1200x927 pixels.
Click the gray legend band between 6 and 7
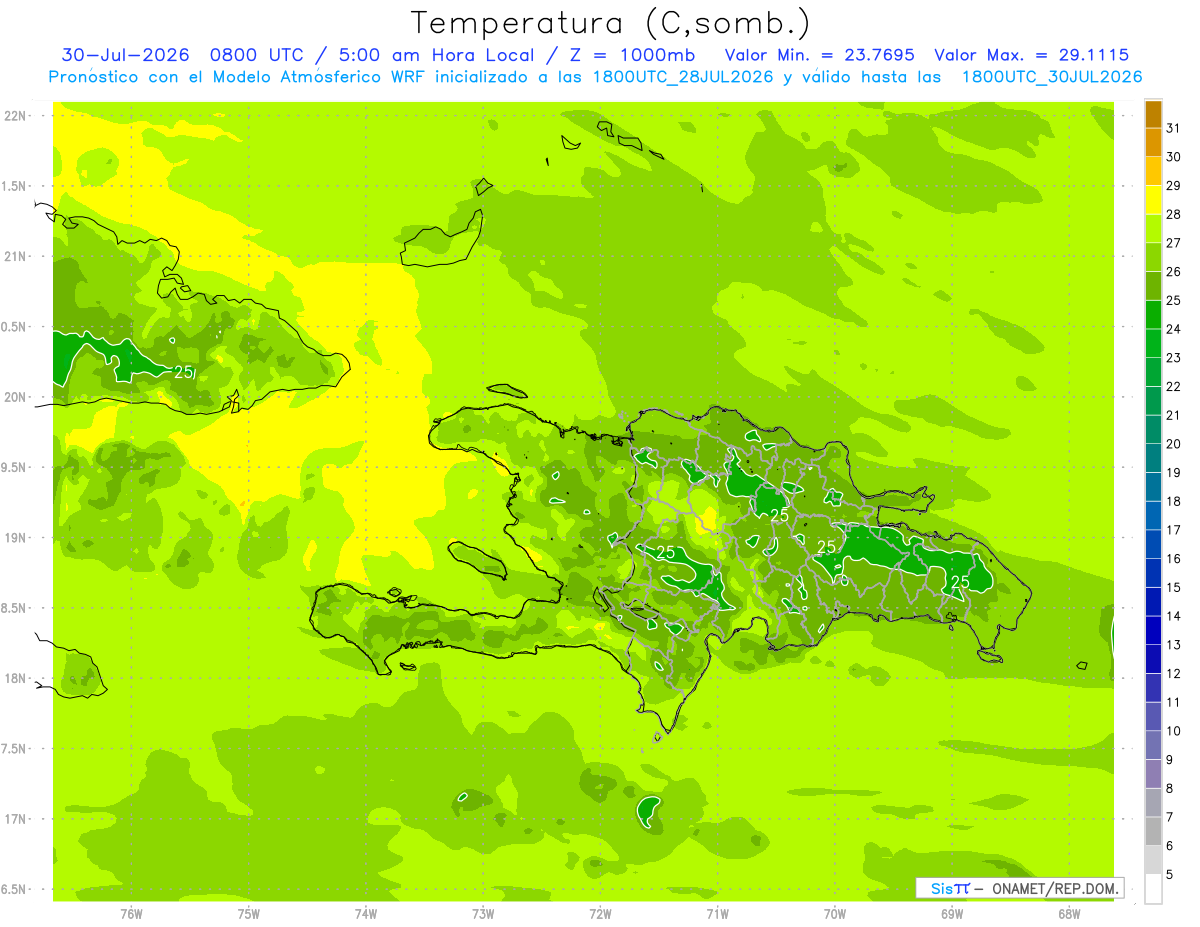tap(1153, 831)
